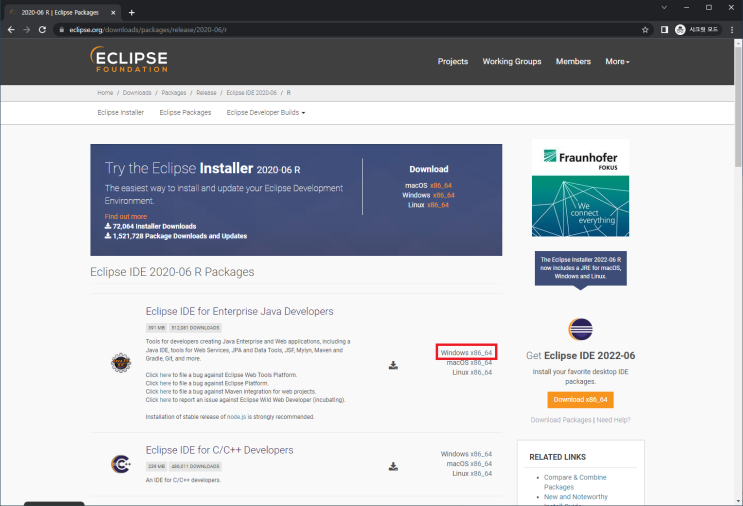Open the Working Groups navigation item
This screenshot has height=506, width=743.
pos(512,61)
